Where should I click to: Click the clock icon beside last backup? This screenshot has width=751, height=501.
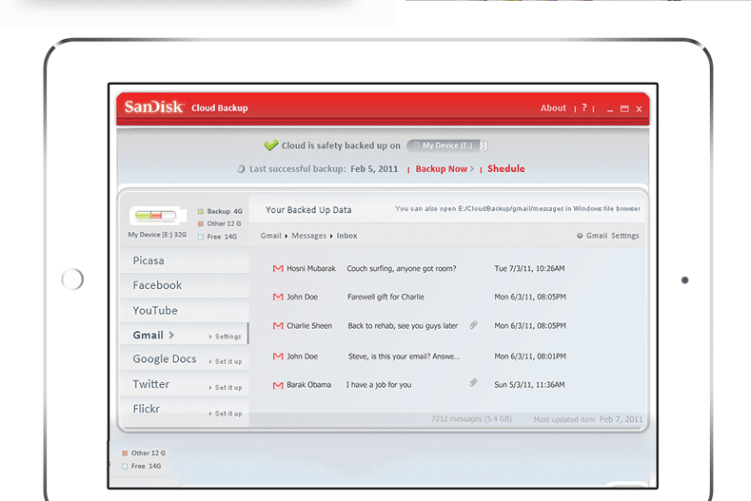point(241,169)
